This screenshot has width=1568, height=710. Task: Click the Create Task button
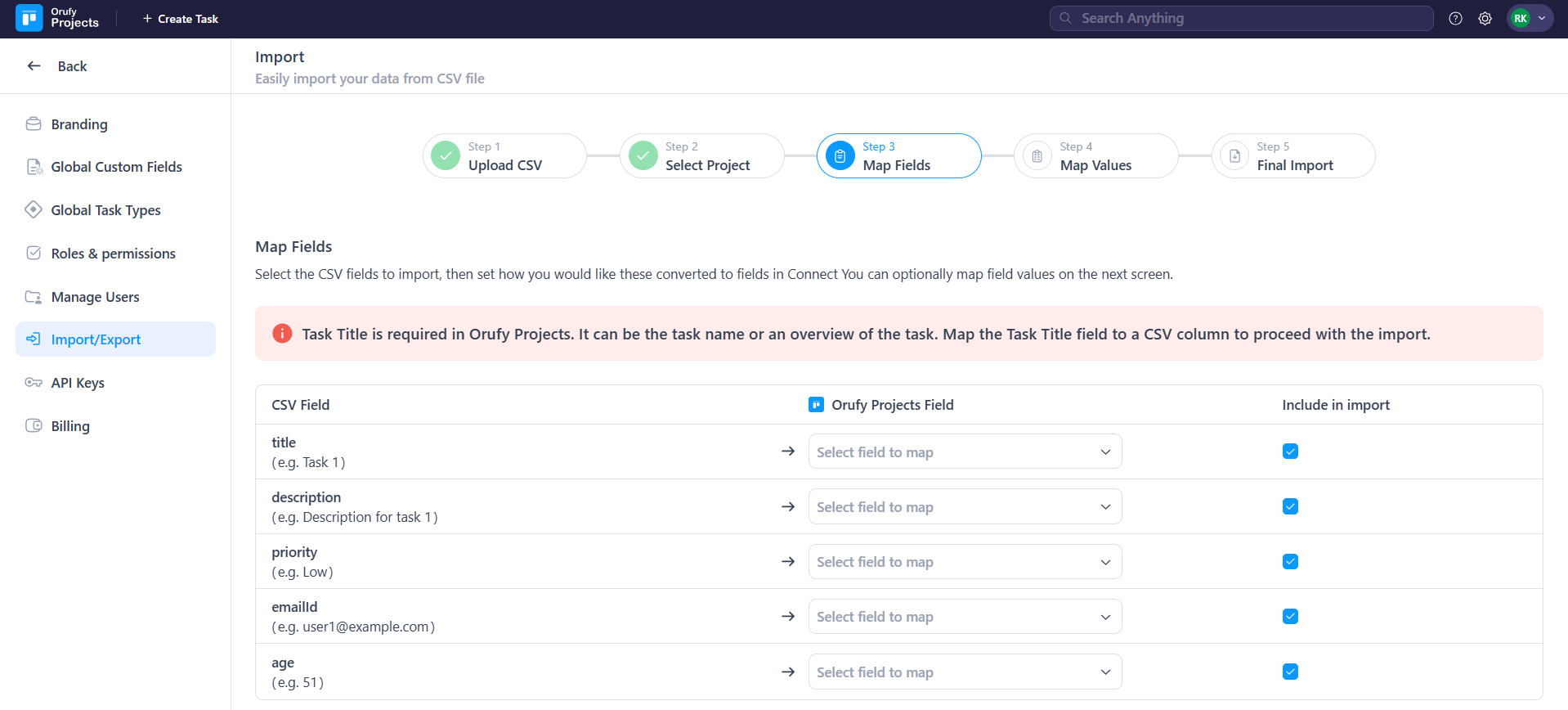click(x=181, y=19)
